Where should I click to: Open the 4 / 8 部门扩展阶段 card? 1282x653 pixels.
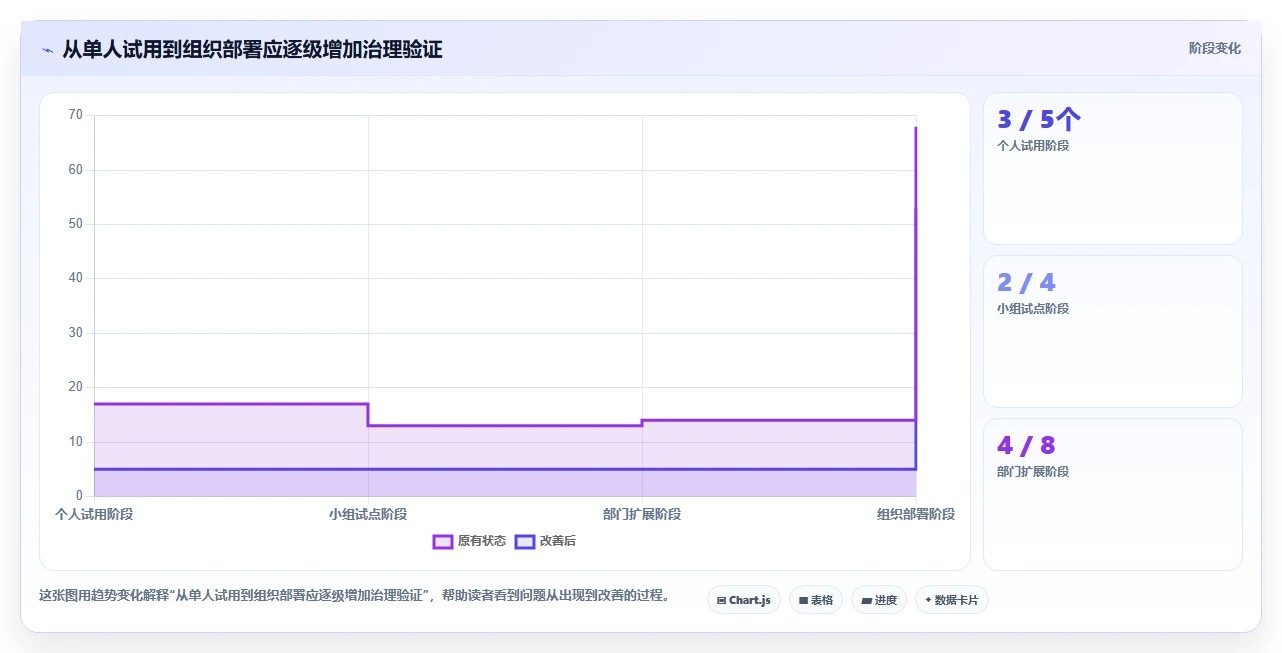(1113, 495)
